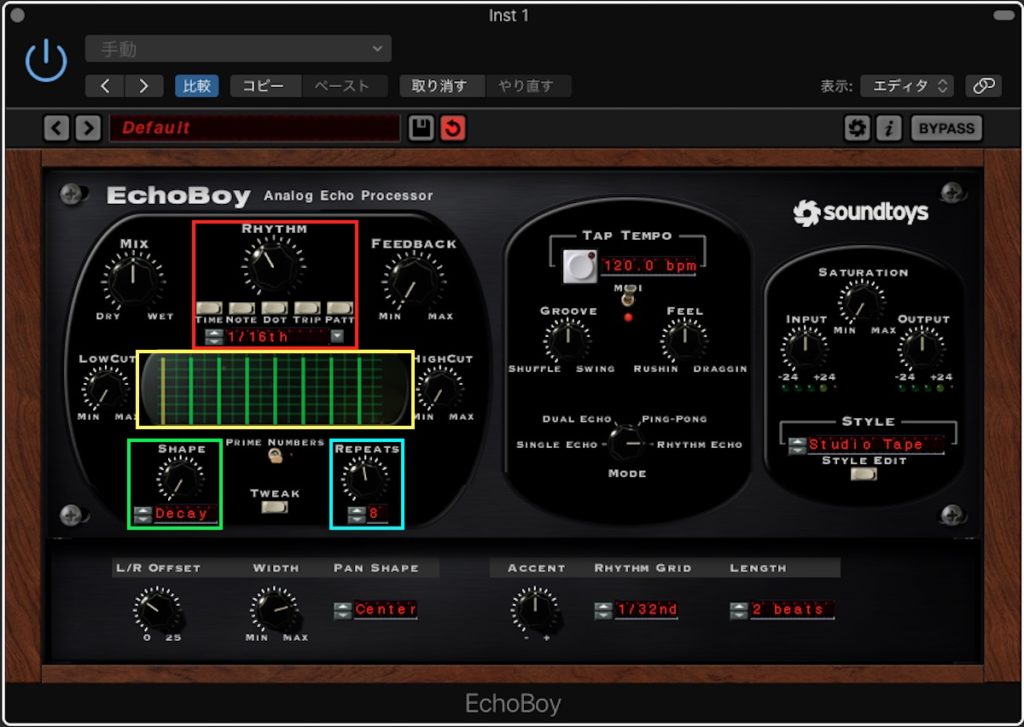The width and height of the screenshot is (1024, 727).
Task: Click the save preset floppy disk icon
Action: tap(420, 128)
